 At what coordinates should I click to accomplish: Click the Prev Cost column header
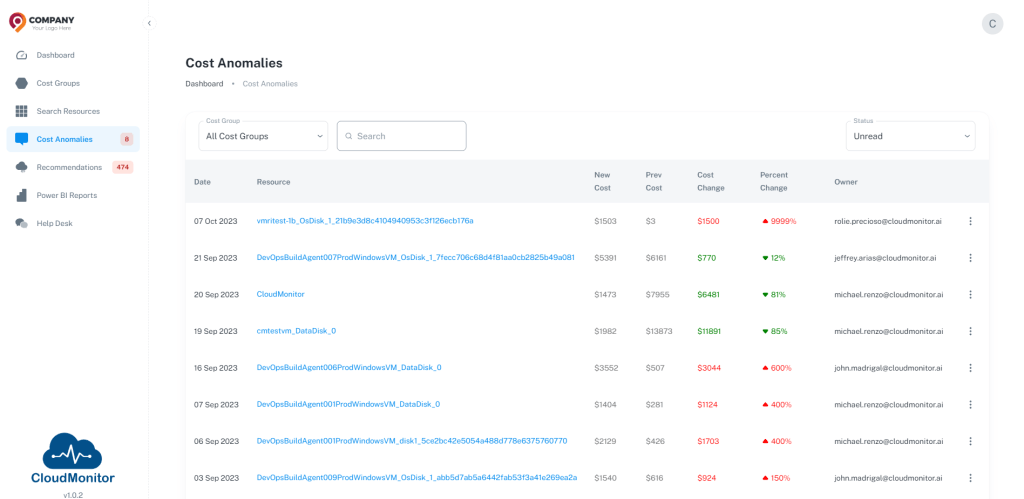(654, 182)
